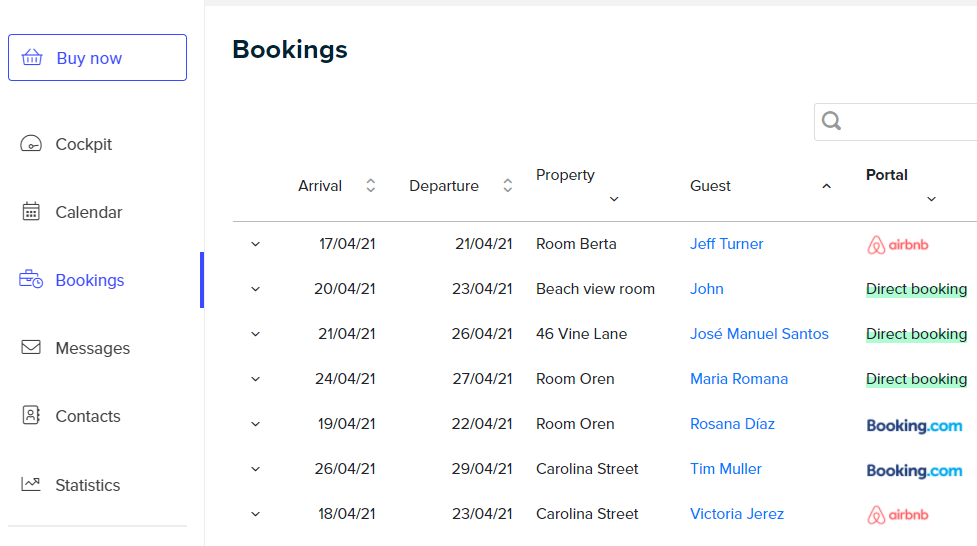Open guest link José Manuel Santos

click(x=759, y=334)
